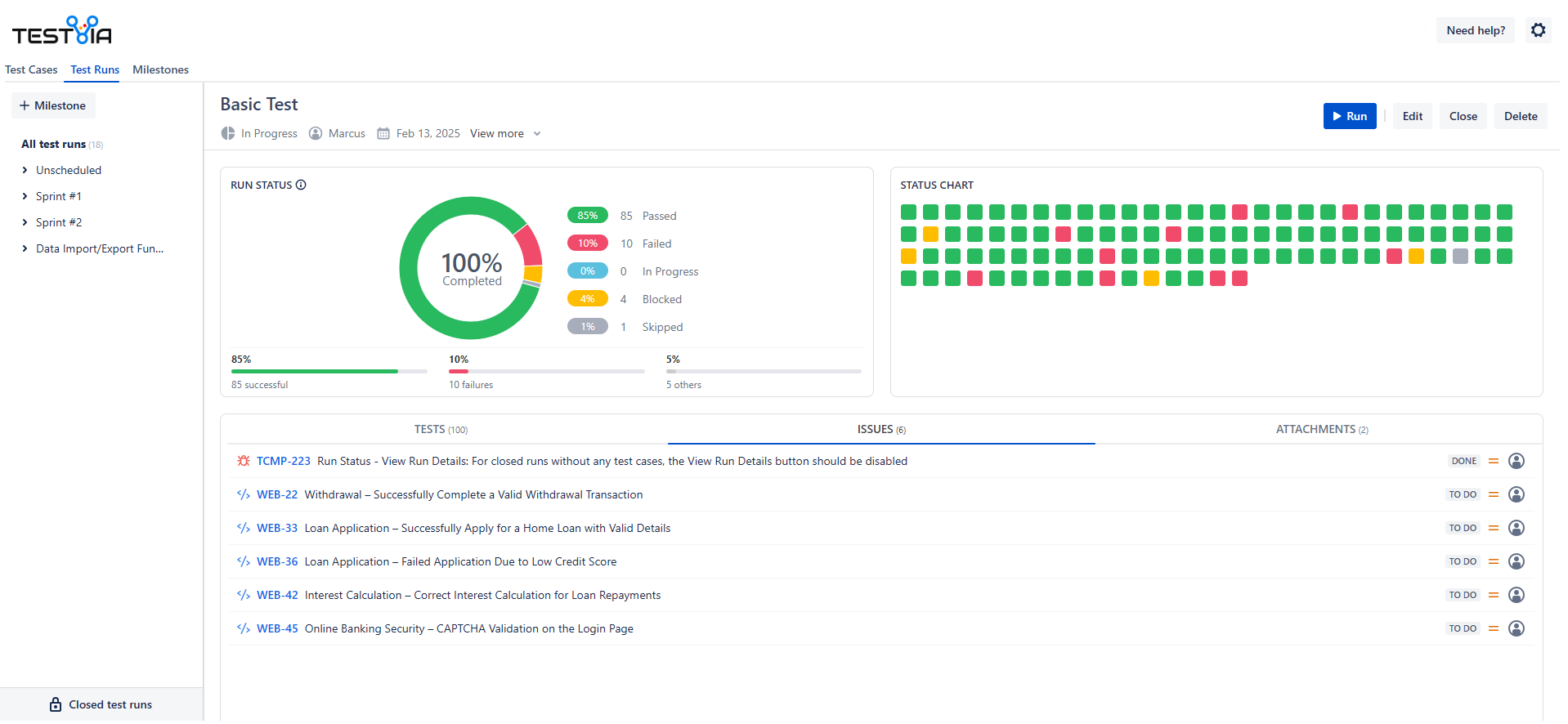Switch to the Tests tab

(441, 429)
